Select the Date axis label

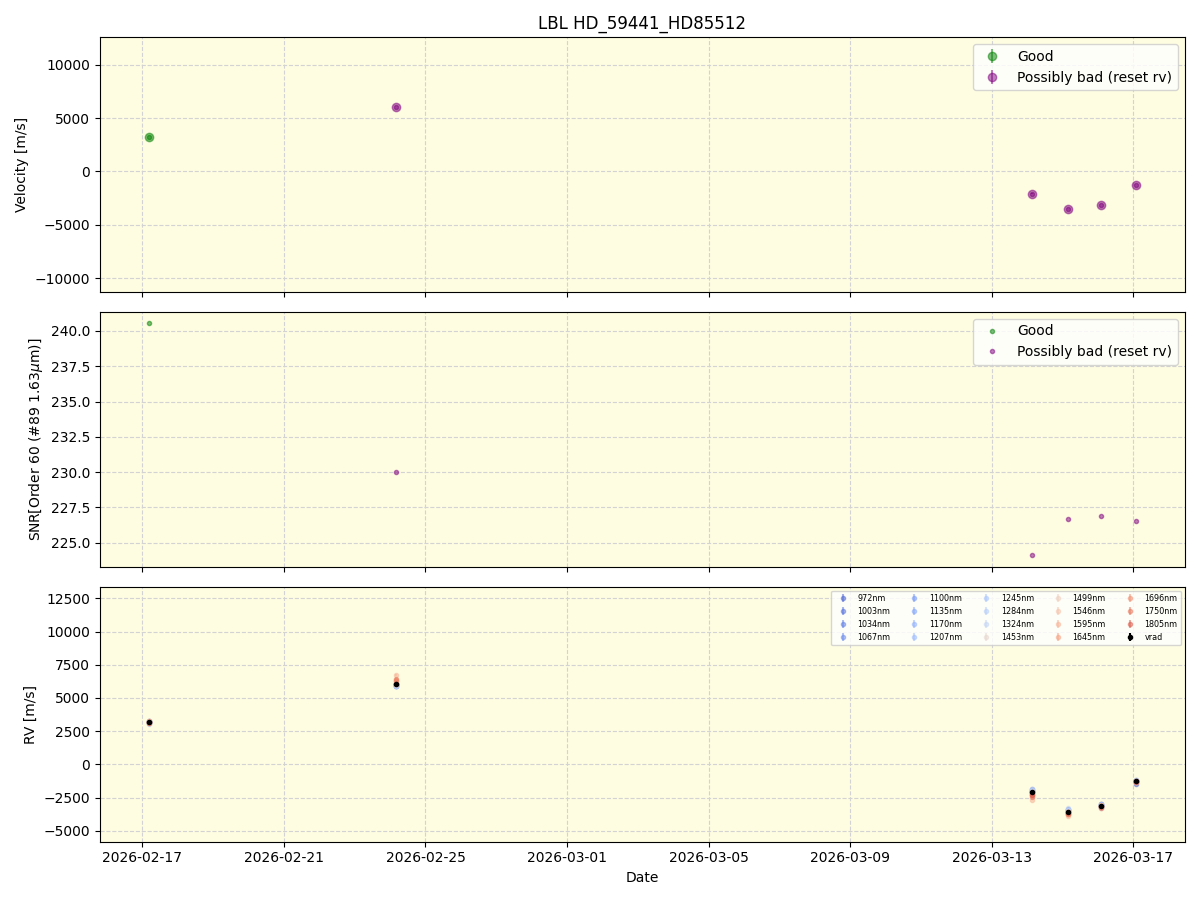[x=641, y=877]
